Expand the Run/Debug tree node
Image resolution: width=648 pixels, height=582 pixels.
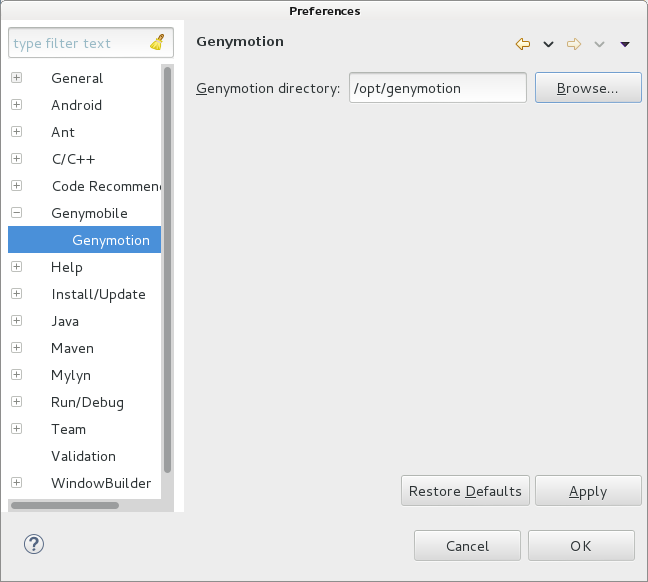click(x=17, y=401)
